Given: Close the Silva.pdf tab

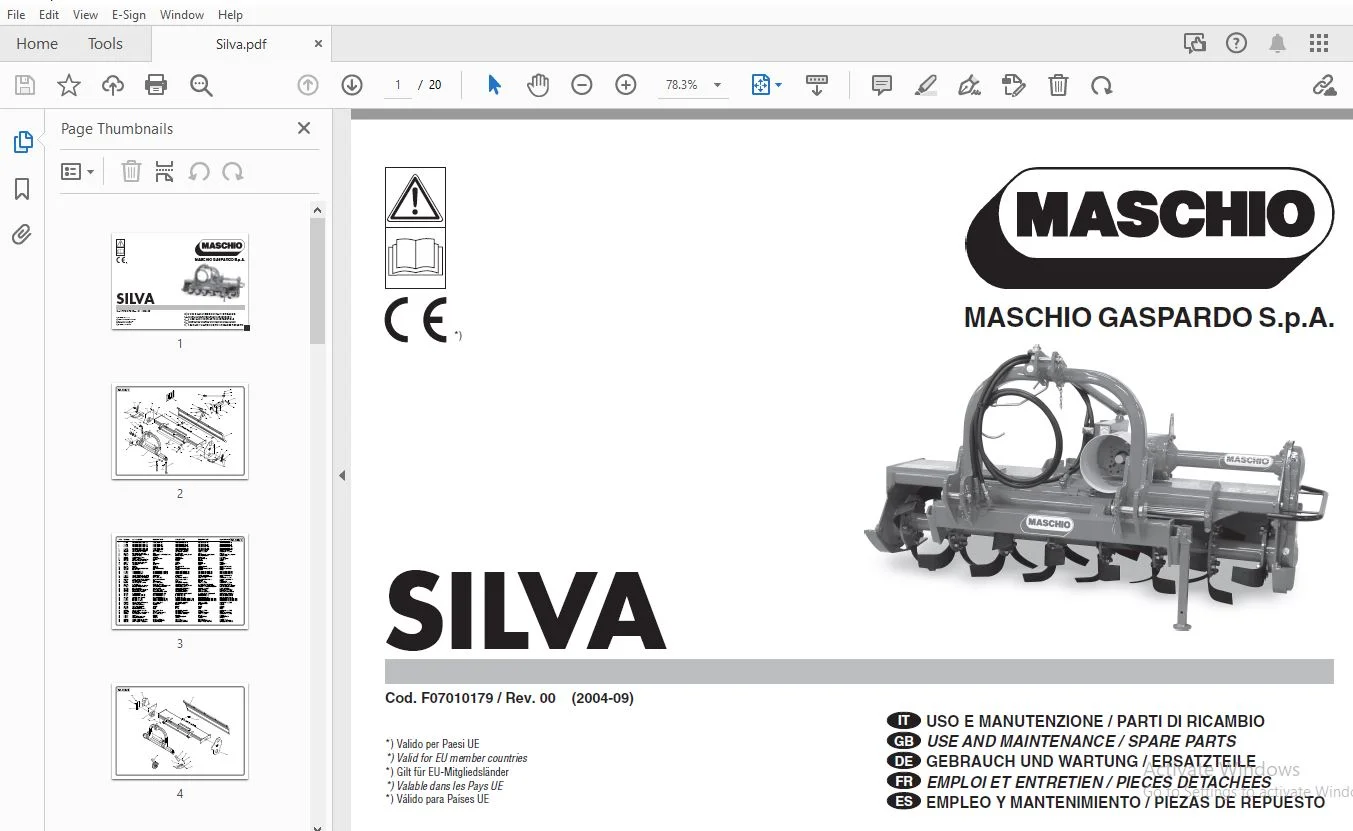Looking at the screenshot, I should pyautogui.click(x=318, y=44).
